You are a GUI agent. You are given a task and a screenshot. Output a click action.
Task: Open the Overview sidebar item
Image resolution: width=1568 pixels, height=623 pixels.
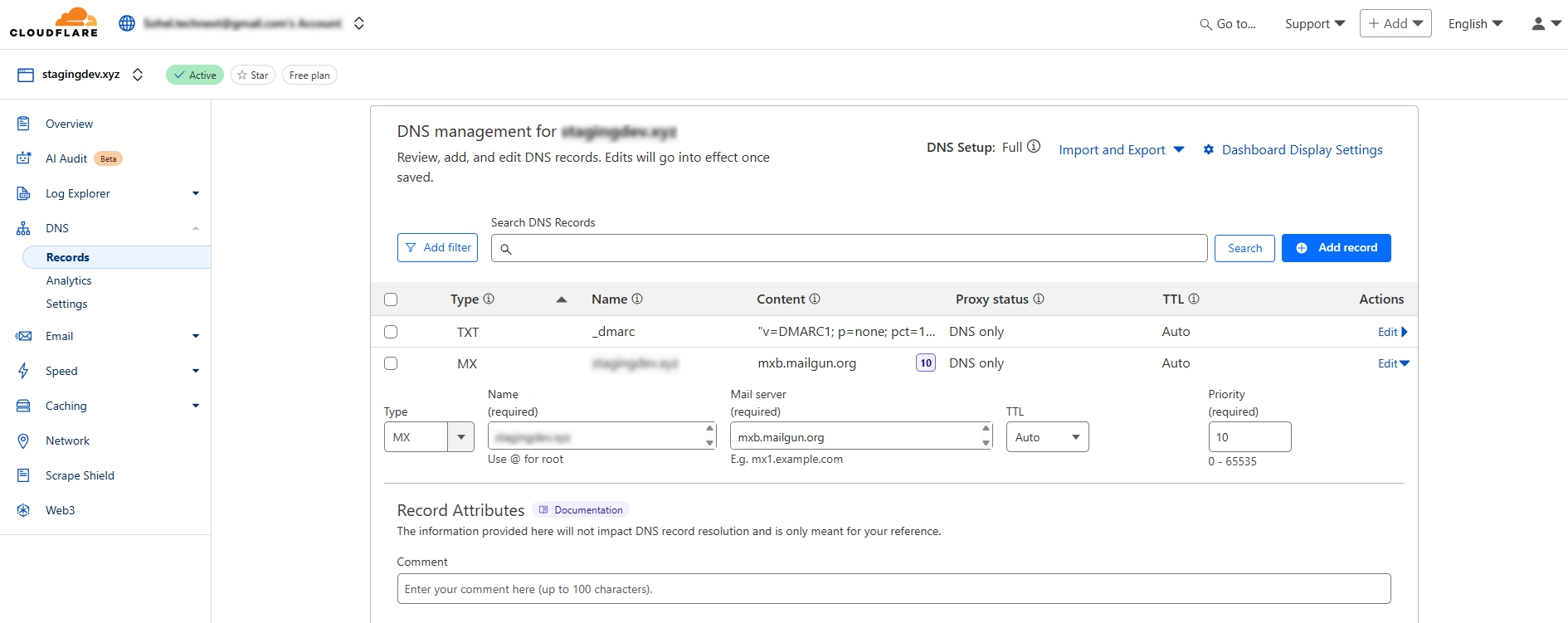tap(69, 124)
